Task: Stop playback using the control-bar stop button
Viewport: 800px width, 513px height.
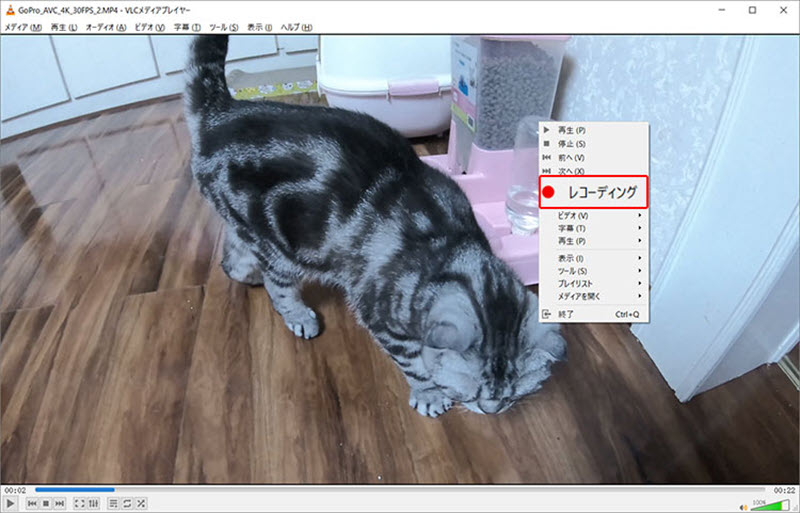Action: pos(46,503)
